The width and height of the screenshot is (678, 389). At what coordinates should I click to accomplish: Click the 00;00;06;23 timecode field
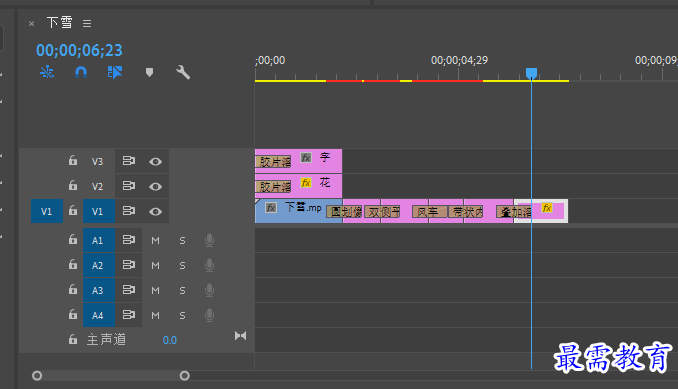tap(80, 51)
